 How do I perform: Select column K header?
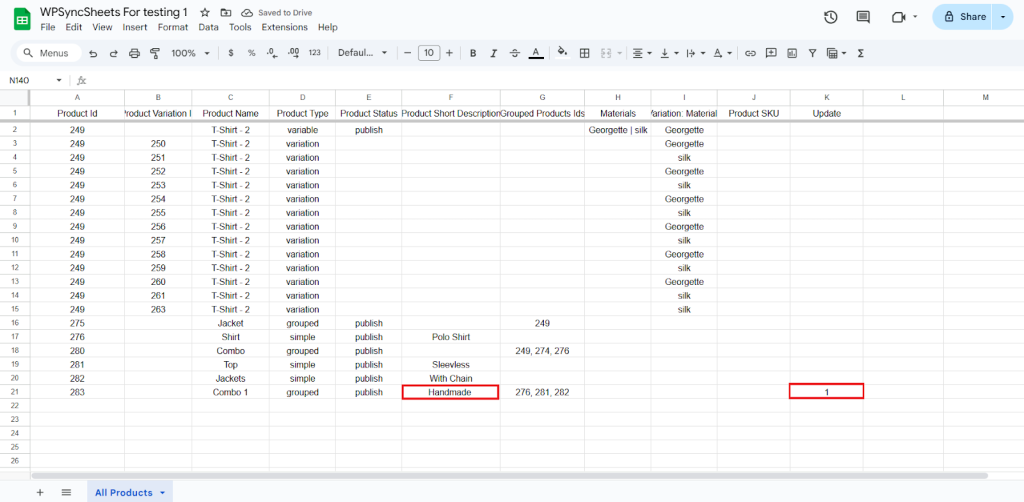(x=827, y=97)
